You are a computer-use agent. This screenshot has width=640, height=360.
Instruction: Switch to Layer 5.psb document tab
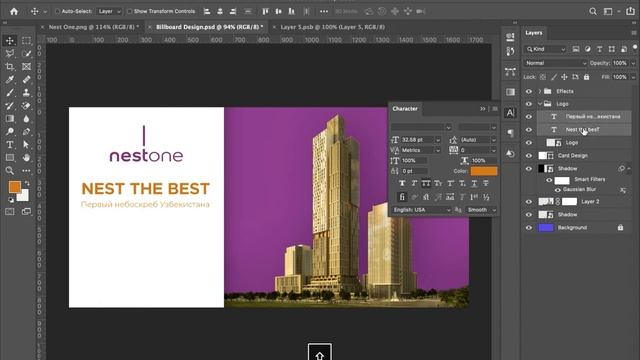coord(333,27)
